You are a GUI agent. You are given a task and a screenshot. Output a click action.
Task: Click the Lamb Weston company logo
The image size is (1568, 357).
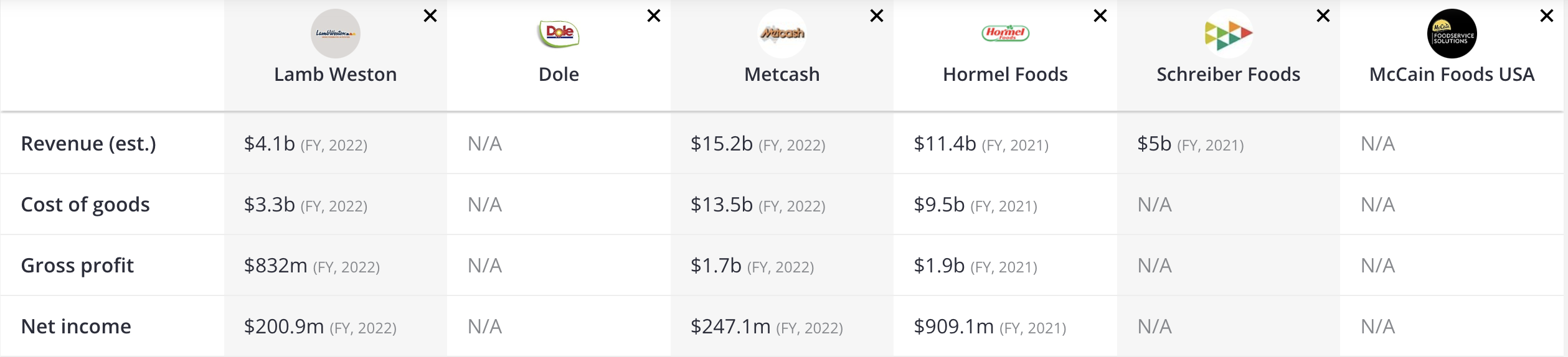coord(336,34)
